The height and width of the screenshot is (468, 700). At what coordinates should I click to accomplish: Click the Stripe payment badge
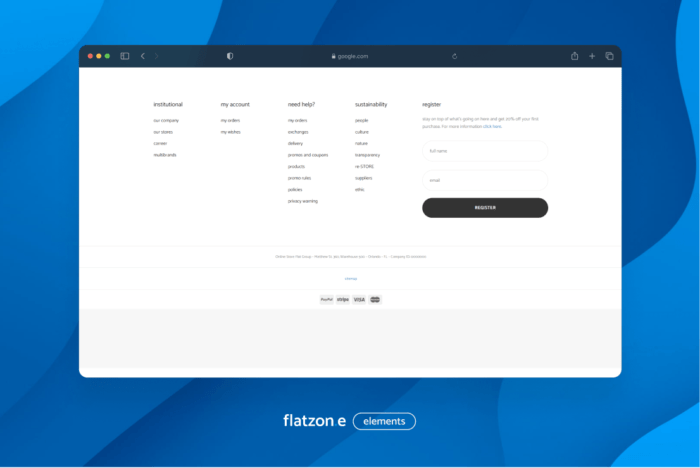point(343,299)
